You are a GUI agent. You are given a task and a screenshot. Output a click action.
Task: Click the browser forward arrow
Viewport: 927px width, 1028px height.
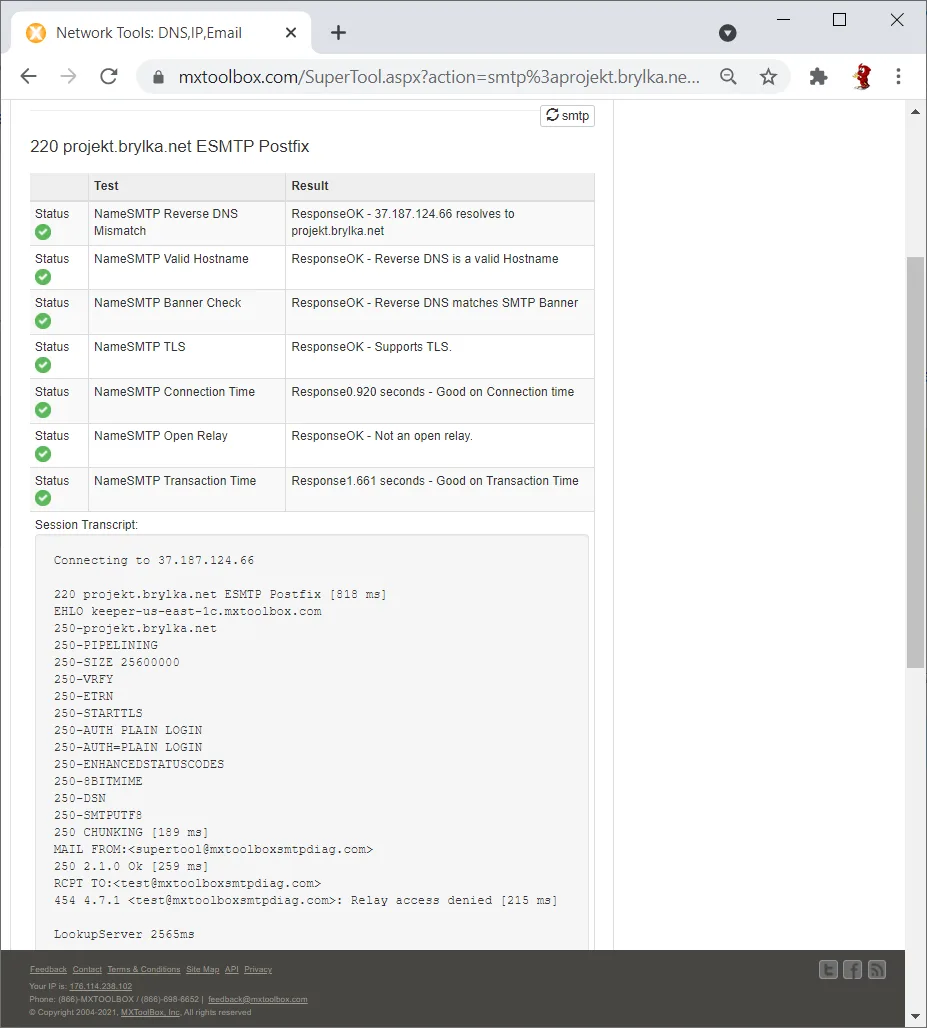[68, 77]
